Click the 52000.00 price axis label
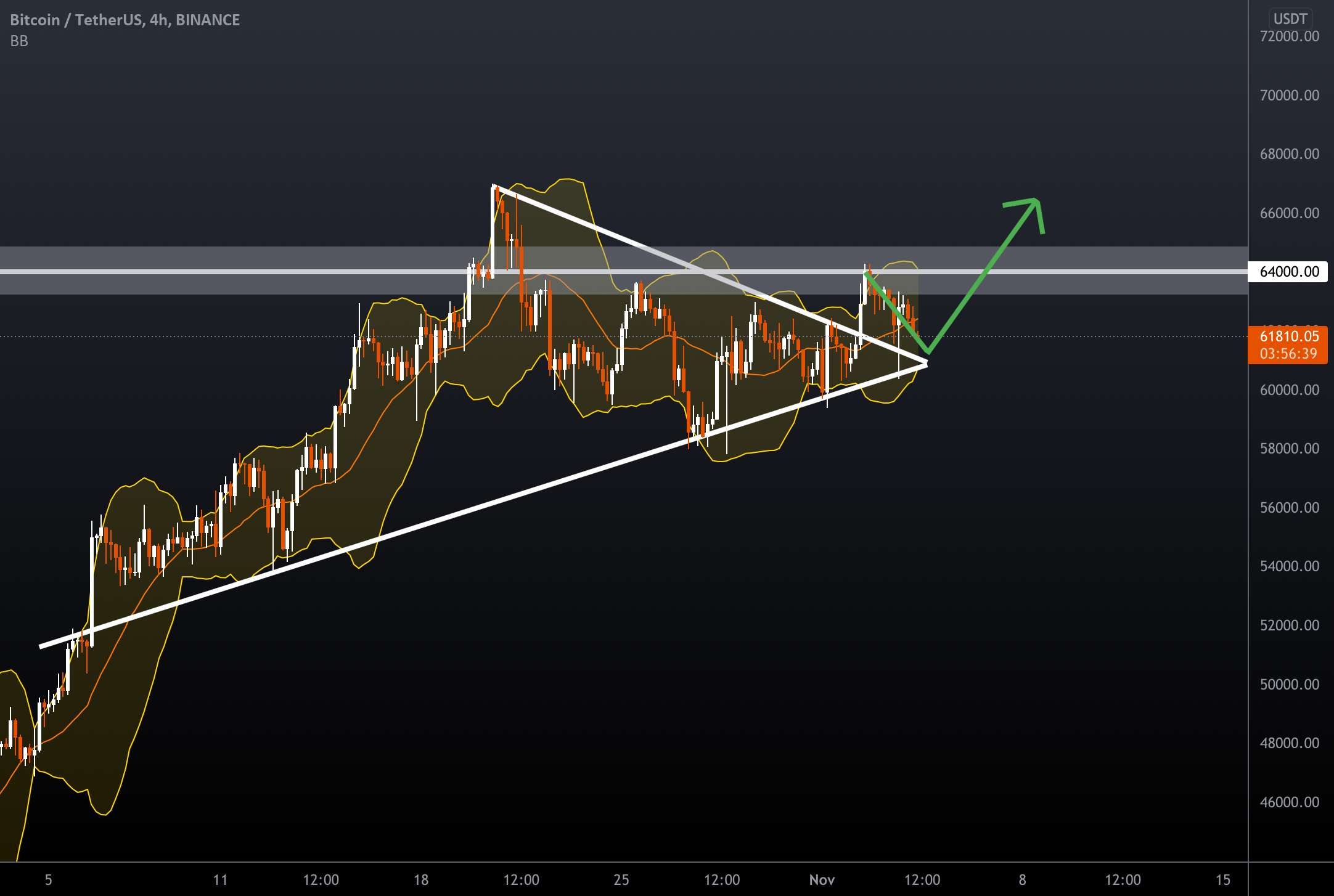This screenshot has height=896, width=1334. point(1290,625)
